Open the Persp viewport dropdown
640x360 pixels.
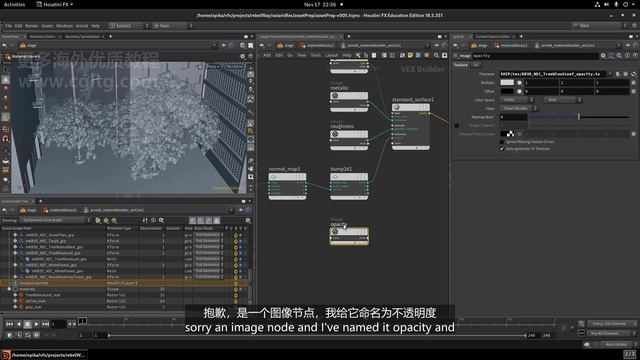tap(213, 67)
